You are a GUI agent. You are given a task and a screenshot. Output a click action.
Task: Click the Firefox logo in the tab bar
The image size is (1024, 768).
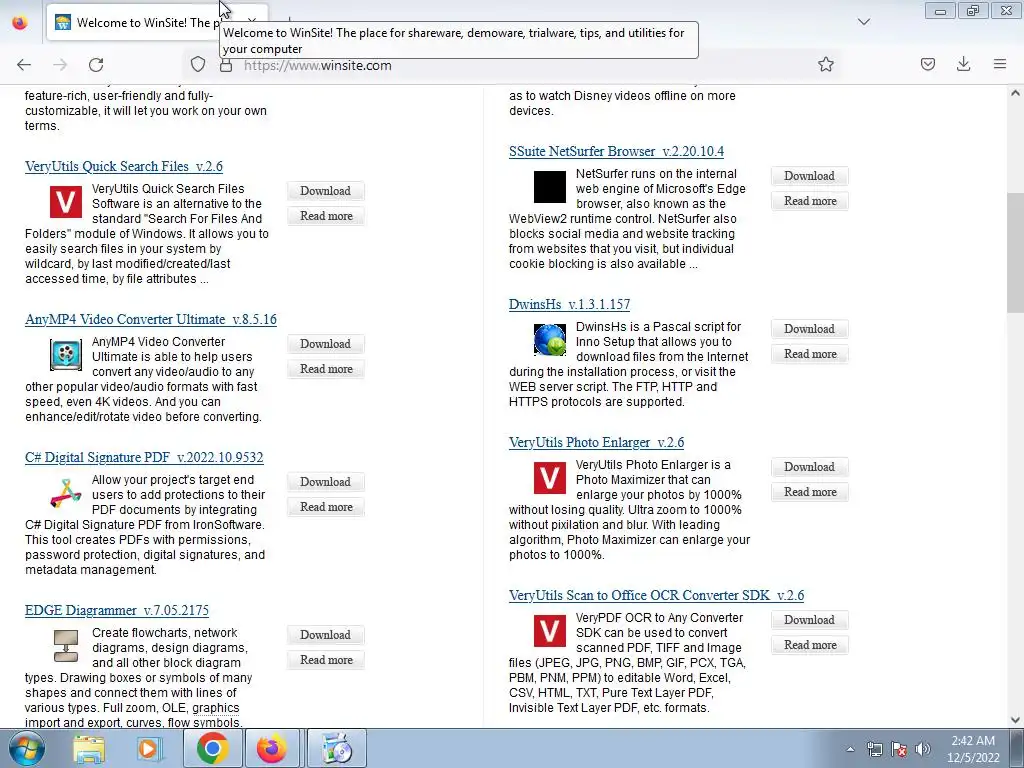pos(20,22)
